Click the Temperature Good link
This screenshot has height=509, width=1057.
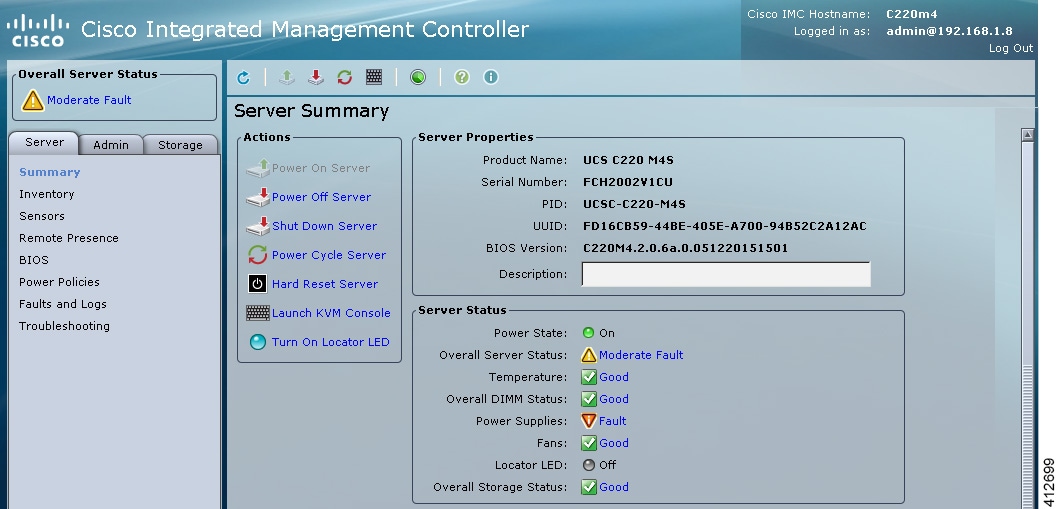pos(613,377)
